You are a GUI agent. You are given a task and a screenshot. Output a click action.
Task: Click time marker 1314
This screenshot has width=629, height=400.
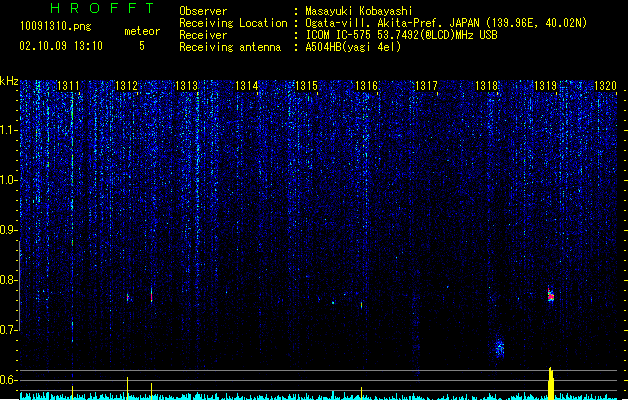pyautogui.click(x=246, y=86)
